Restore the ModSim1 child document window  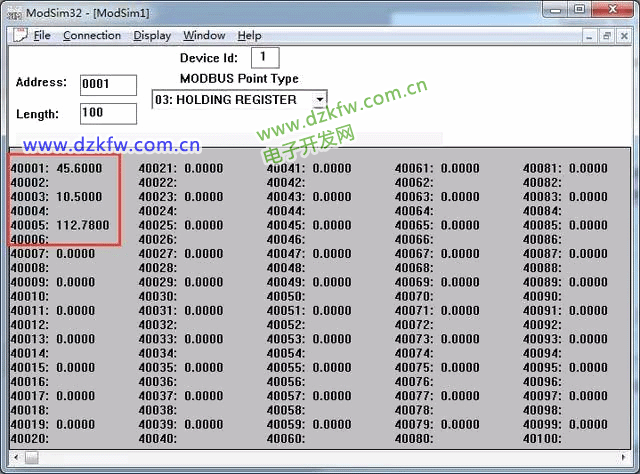[x=606, y=36]
